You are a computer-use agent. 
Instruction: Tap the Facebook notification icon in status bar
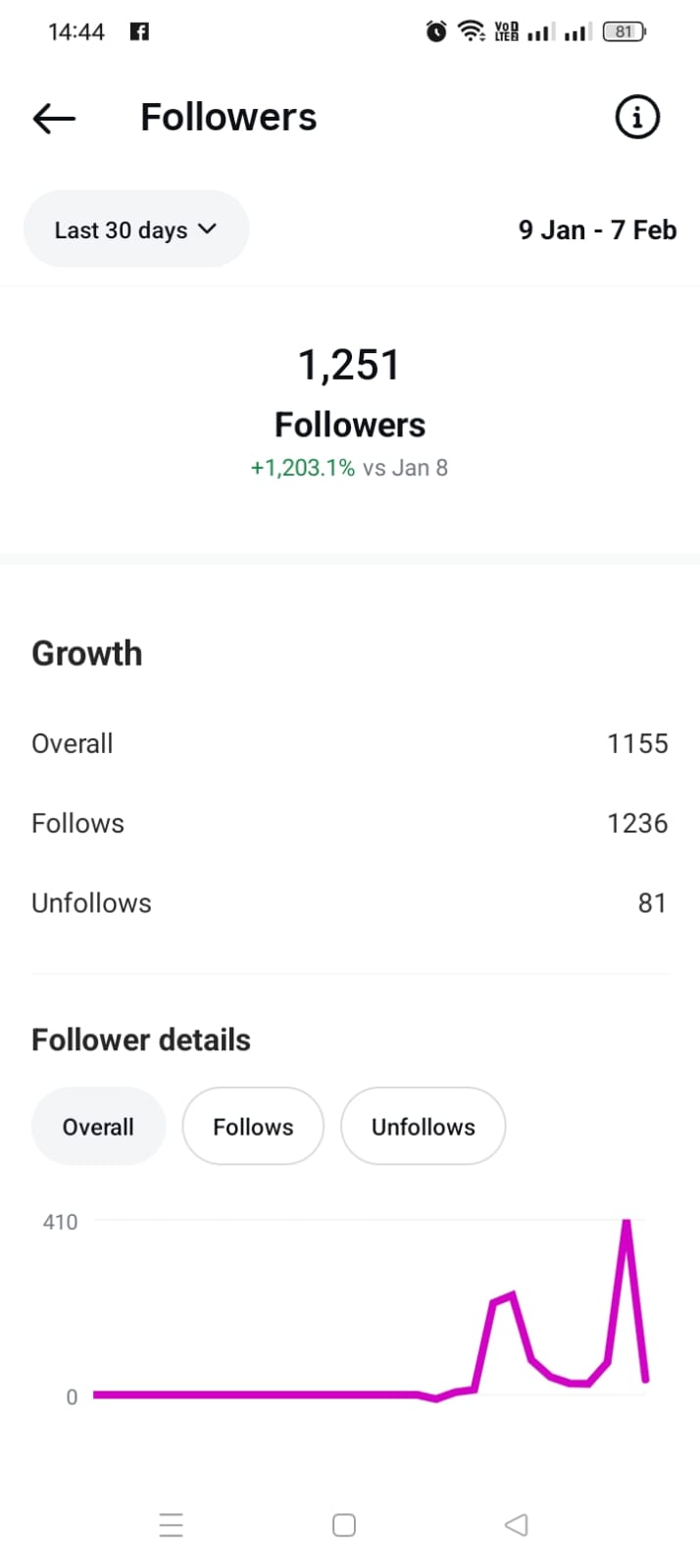[x=139, y=31]
